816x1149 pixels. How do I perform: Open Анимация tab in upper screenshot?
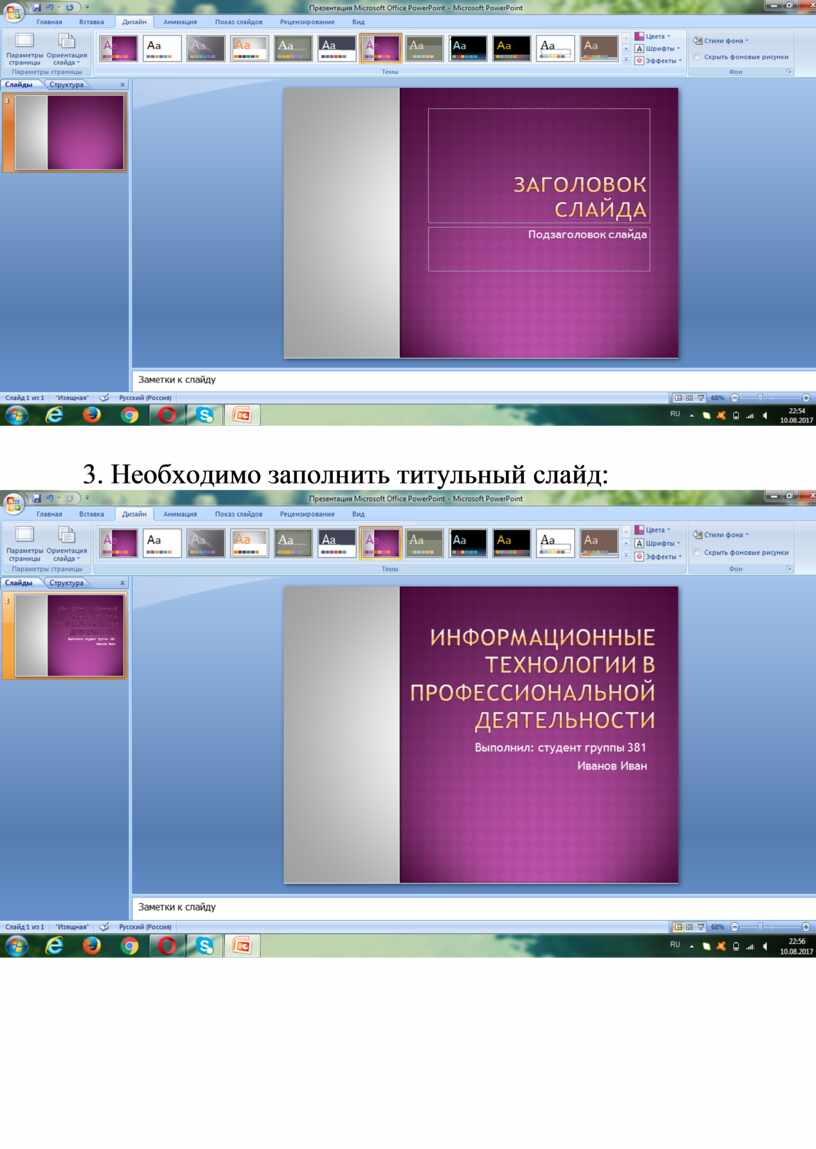coord(179,22)
